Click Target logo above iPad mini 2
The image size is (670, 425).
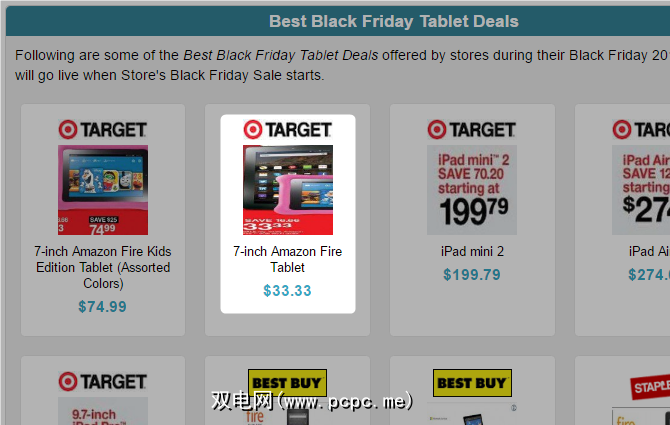click(471, 129)
